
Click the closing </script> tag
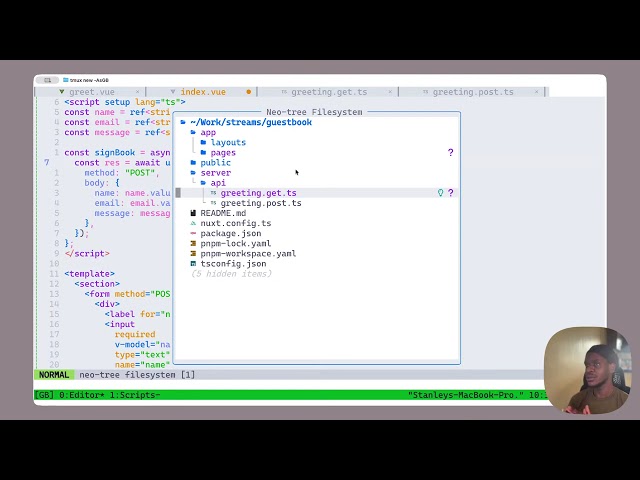click(x=87, y=253)
